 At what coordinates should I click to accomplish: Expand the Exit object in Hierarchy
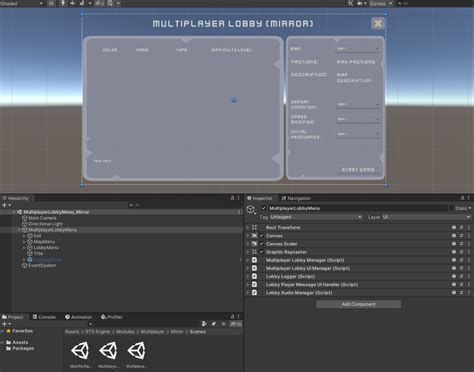point(24,236)
